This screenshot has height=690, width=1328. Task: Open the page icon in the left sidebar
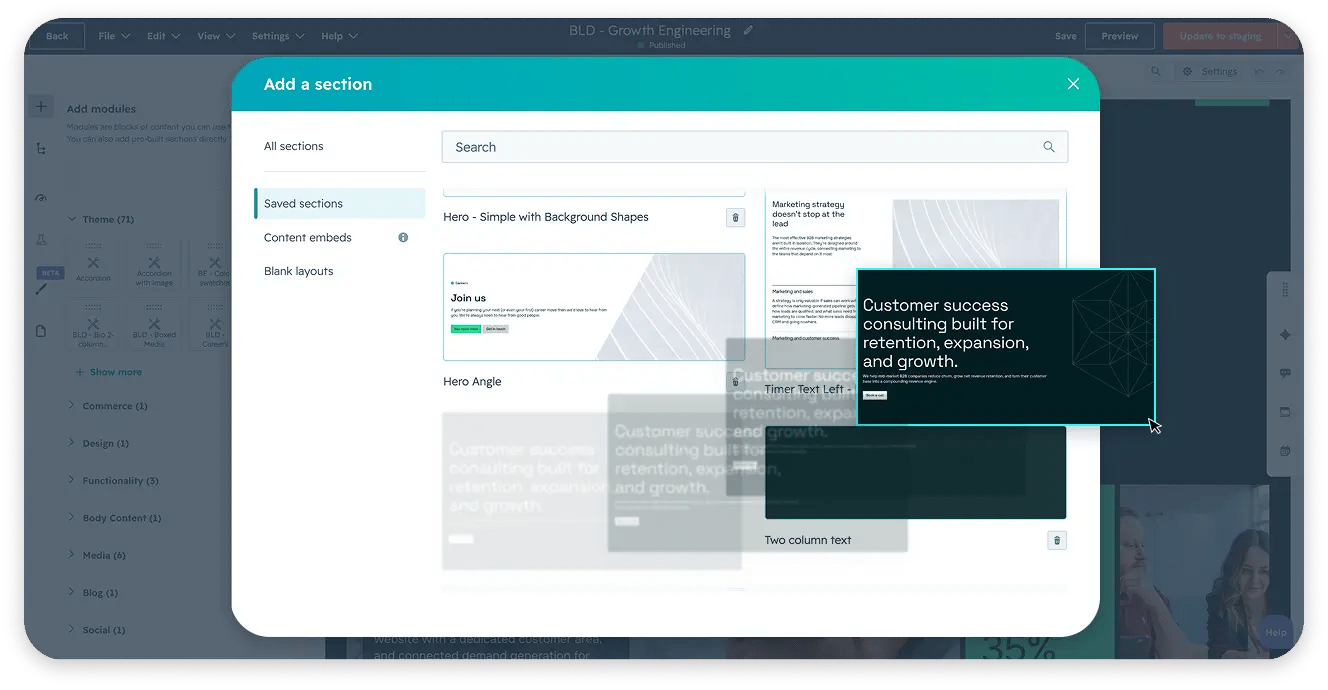[x=41, y=331]
